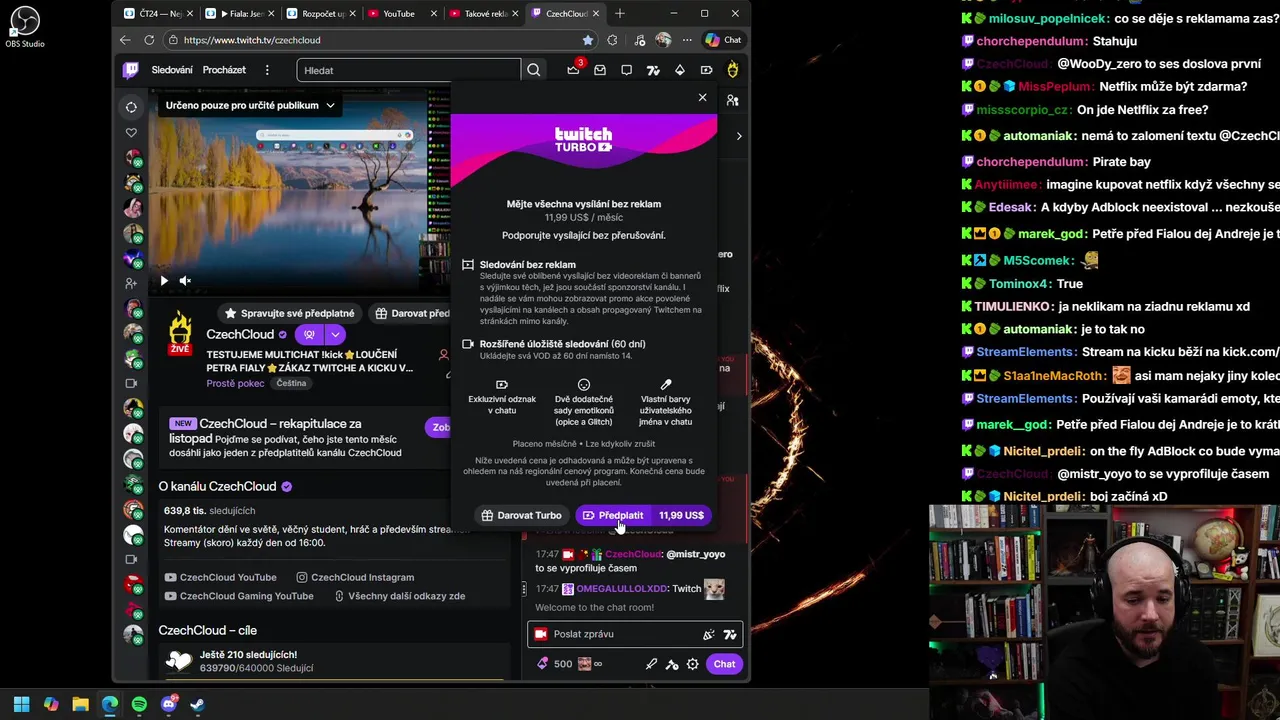Open the user profile avatar menu
Screen dimensions: 1280x720
[733, 70]
